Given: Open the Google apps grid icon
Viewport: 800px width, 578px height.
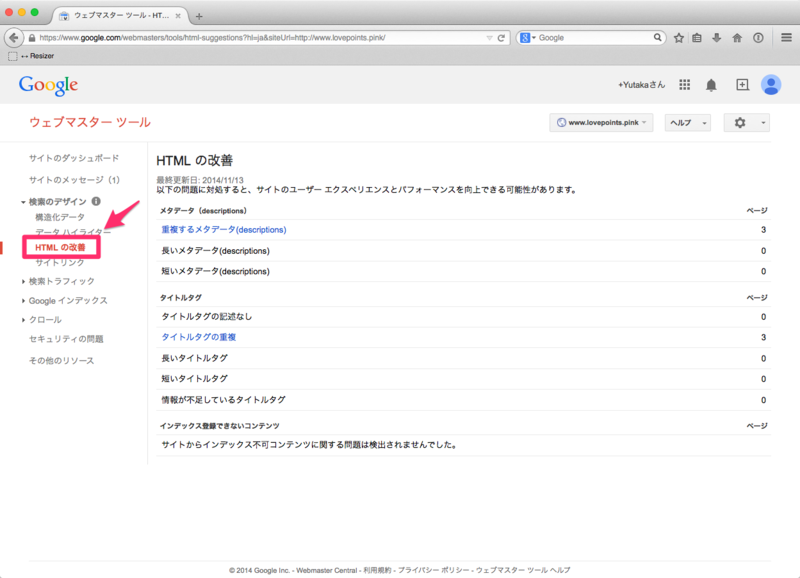Looking at the screenshot, I should (x=685, y=85).
